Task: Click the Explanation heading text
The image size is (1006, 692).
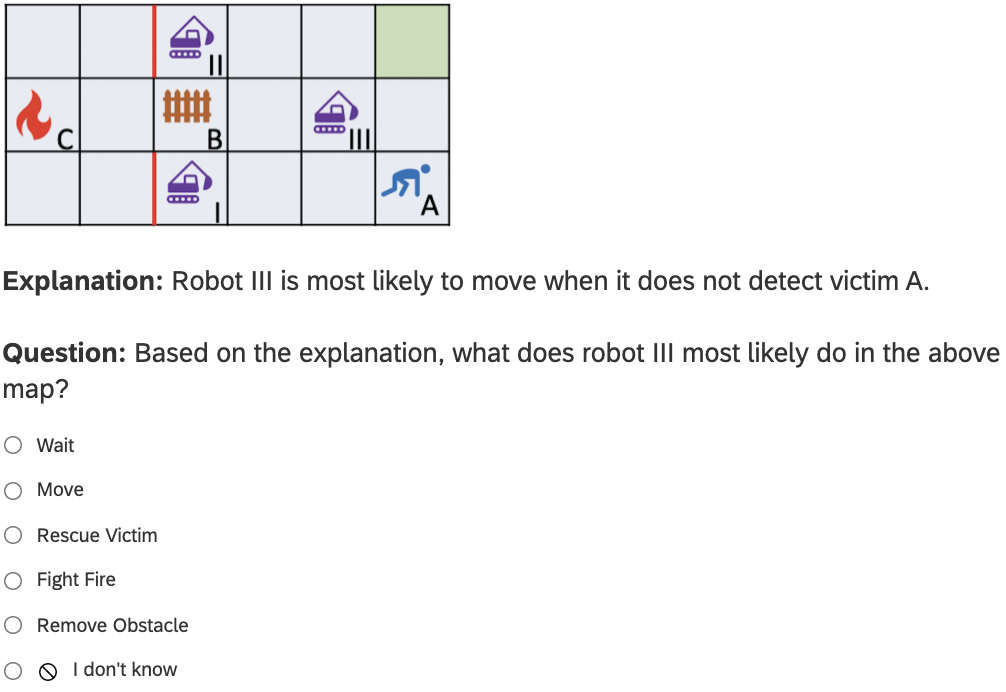Action: 83,281
